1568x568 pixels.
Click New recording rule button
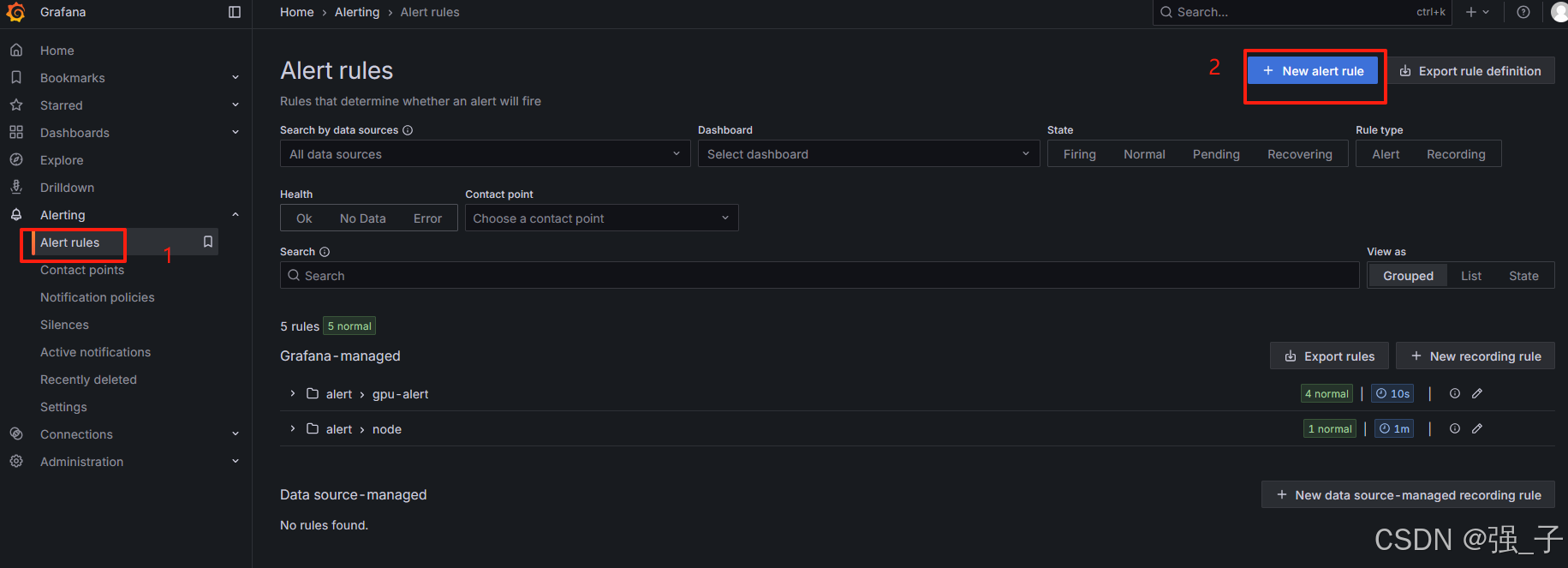pos(1476,356)
